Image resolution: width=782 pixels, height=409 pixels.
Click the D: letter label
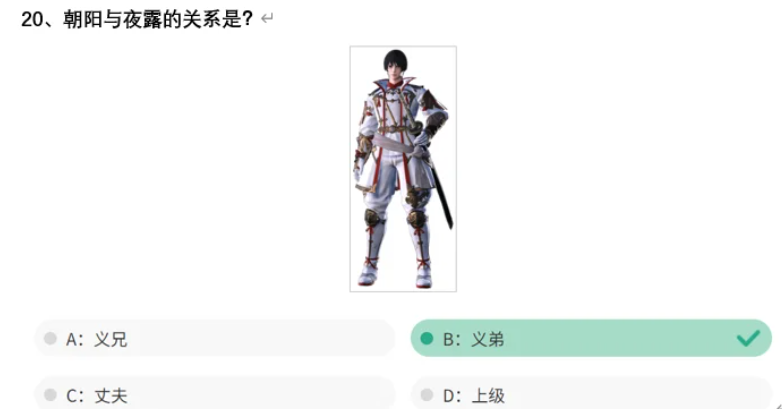click(452, 396)
